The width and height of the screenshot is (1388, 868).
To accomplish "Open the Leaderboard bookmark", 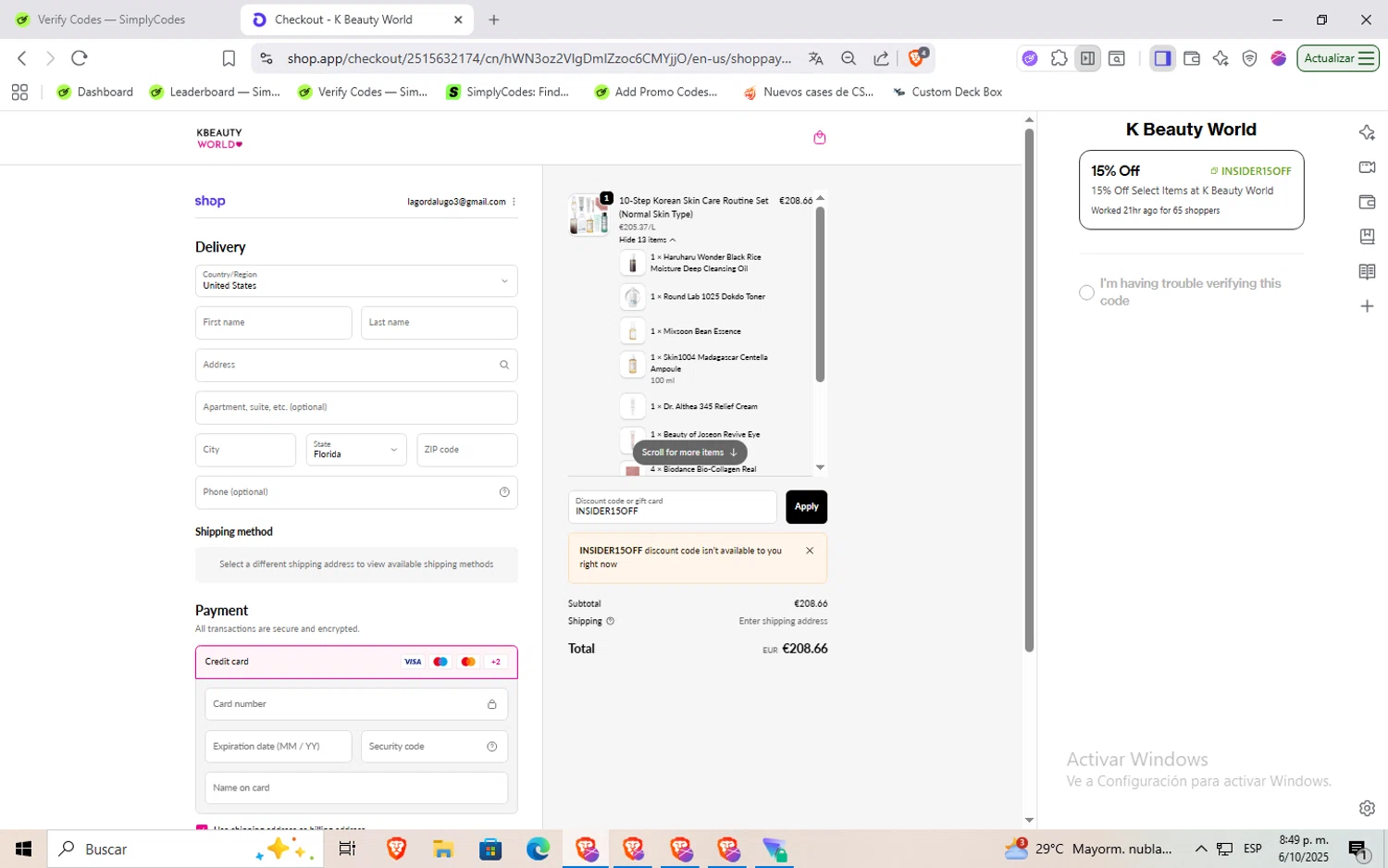I will tap(215, 92).
